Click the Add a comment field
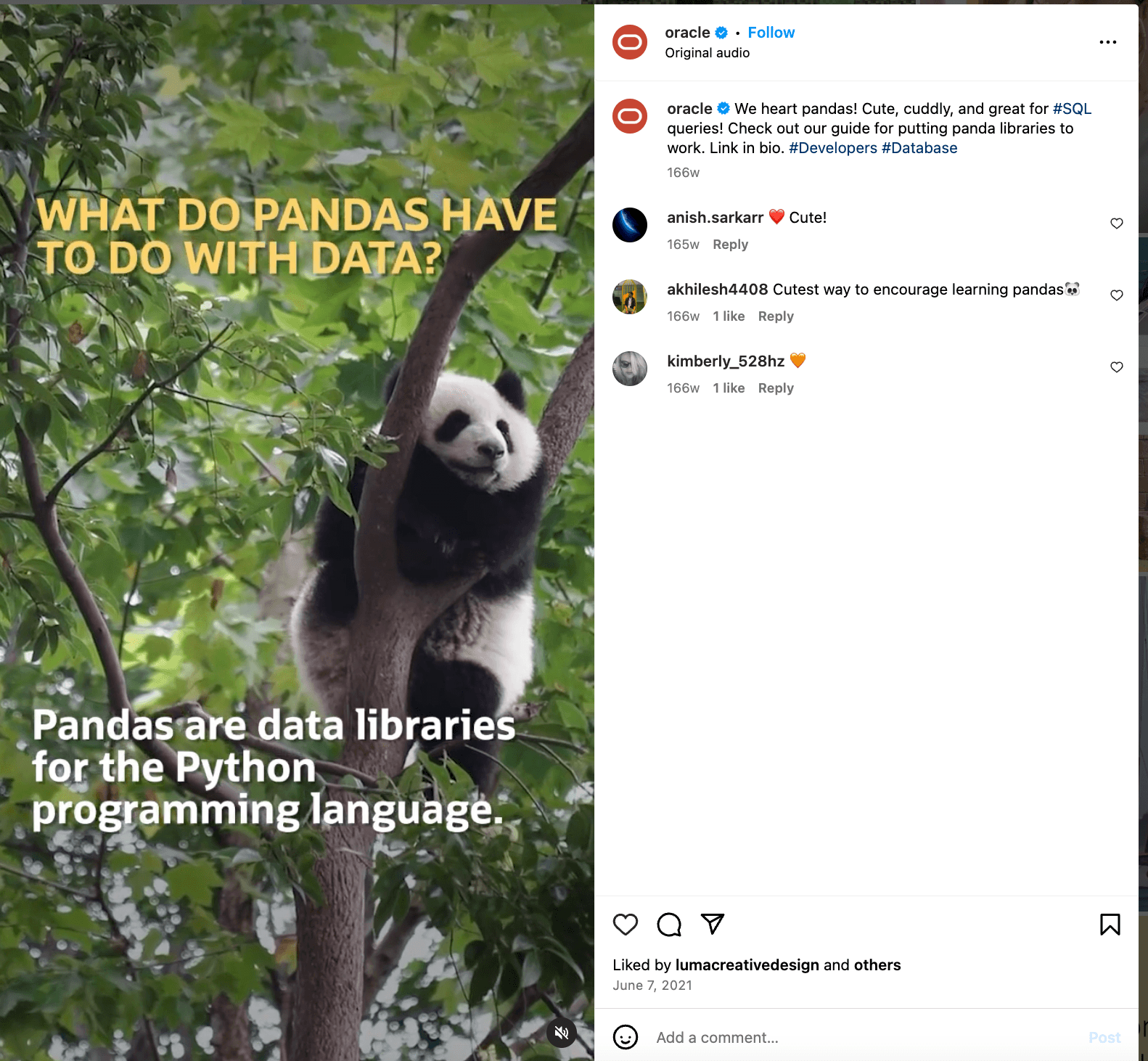This screenshot has width=1148, height=1061. click(864, 1038)
